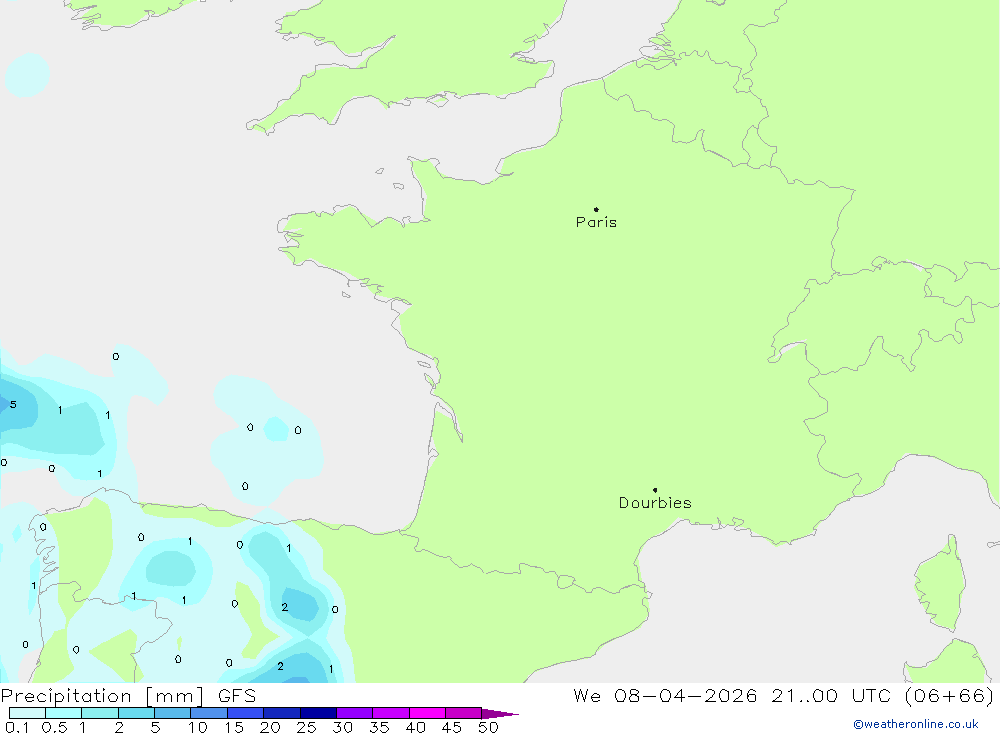
Task: Click the 45 mm violet legend swatch
Action: coord(464,713)
